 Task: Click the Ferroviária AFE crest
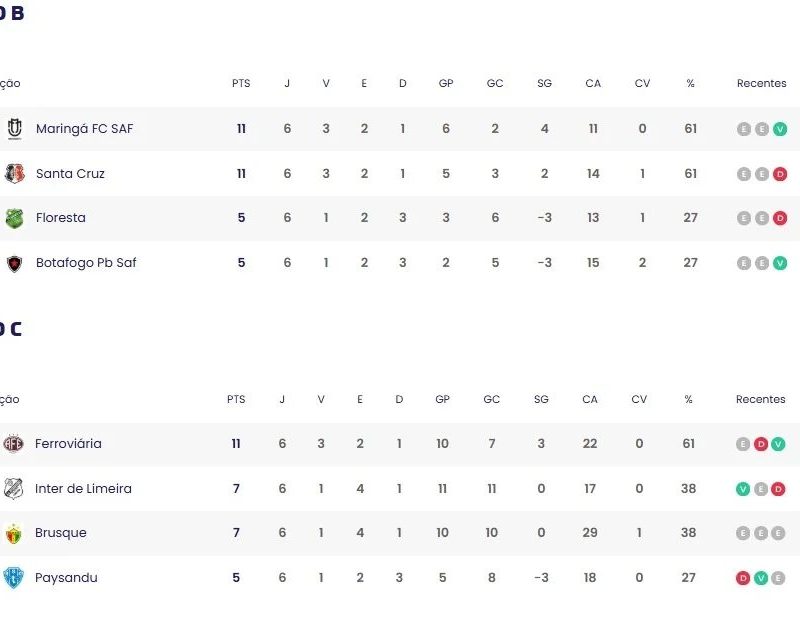(x=13, y=443)
